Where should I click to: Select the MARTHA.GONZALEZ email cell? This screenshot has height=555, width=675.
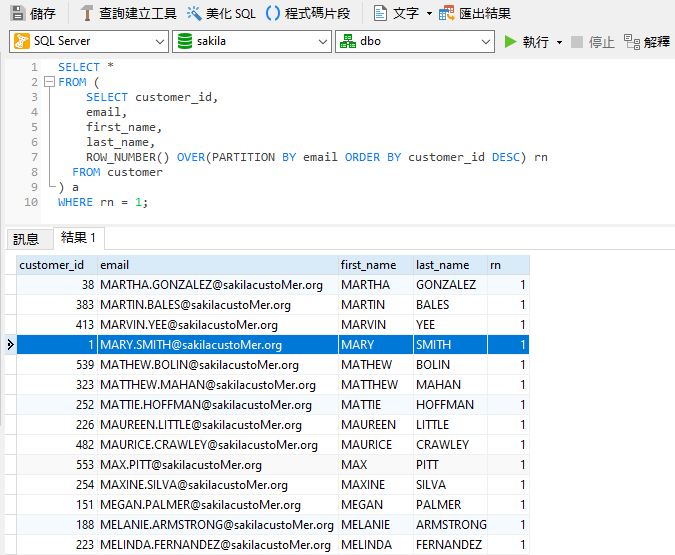pyautogui.click(x=211, y=285)
